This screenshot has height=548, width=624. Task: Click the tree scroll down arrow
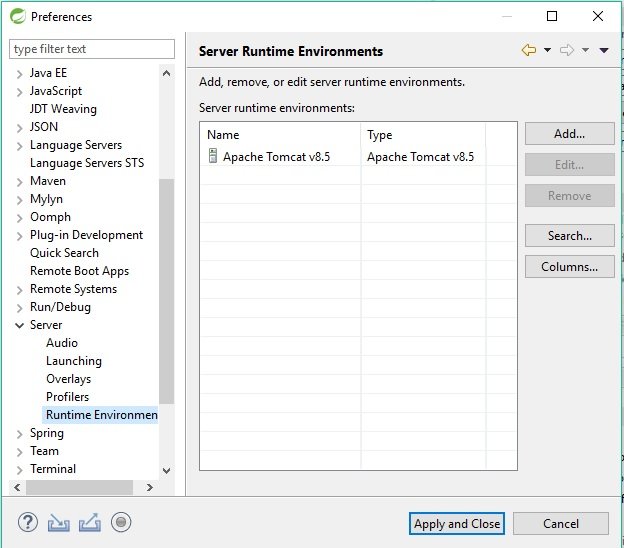pyautogui.click(x=167, y=471)
